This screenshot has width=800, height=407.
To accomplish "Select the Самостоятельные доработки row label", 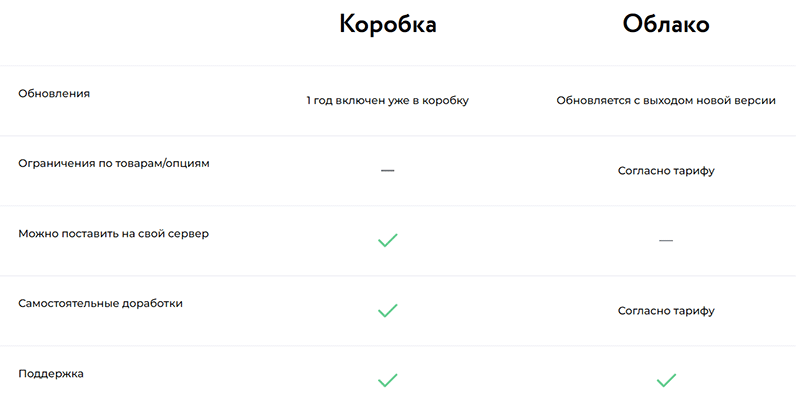I will pos(101,303).
